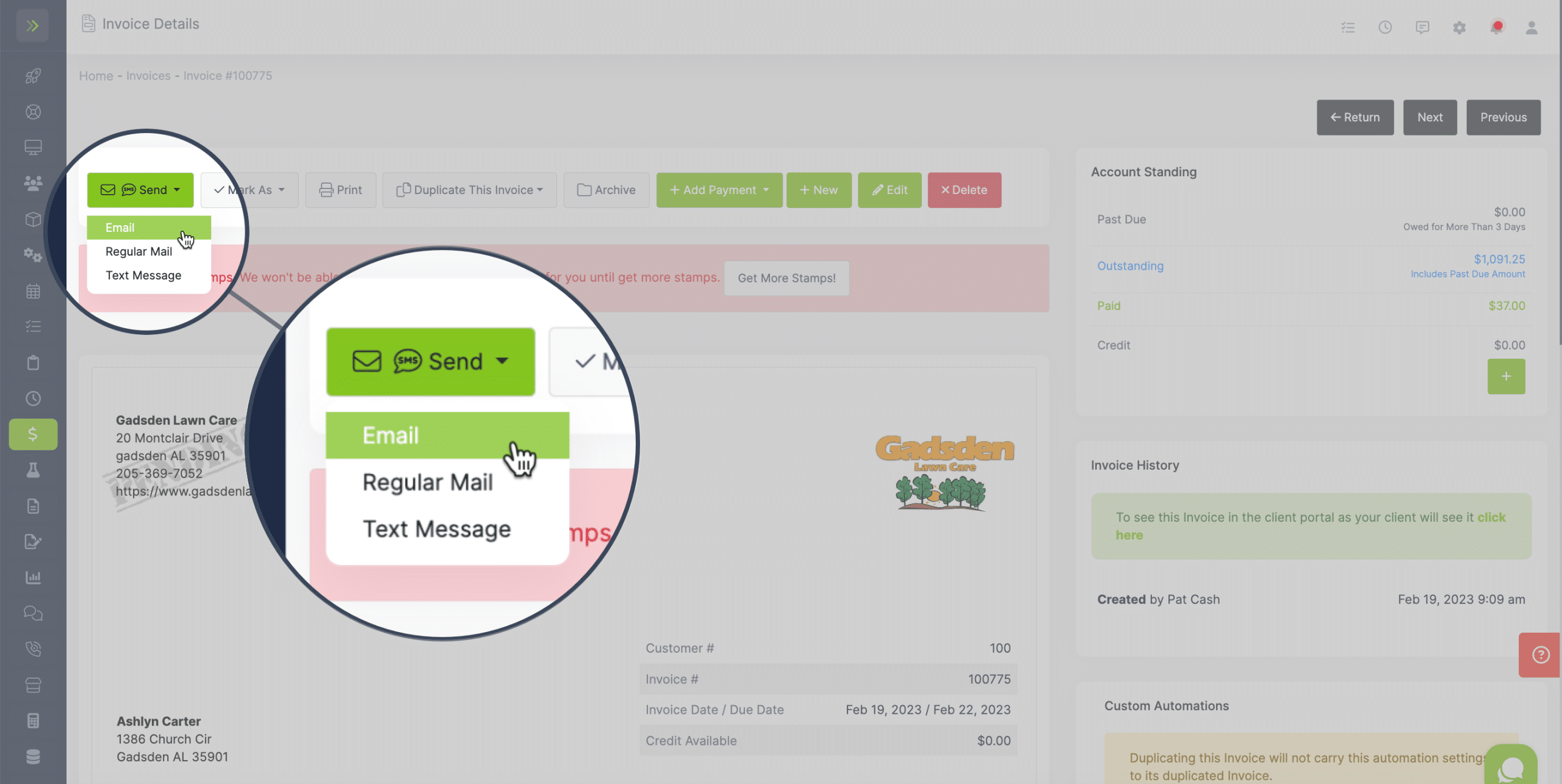Open the recent history clock in top bar
The height and width of the screenshot is (784, 1562).
tap(1385, 27)
